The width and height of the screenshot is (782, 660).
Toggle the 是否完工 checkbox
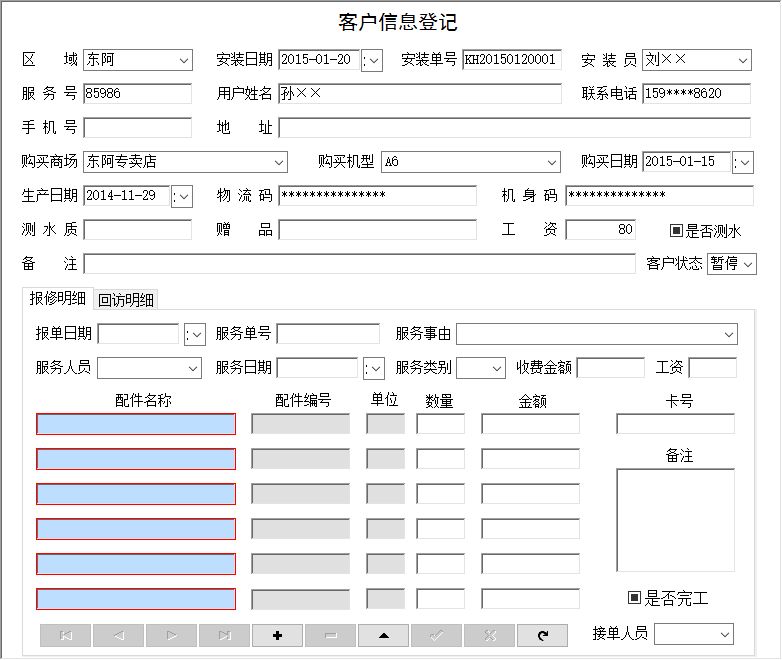[634, 597]
